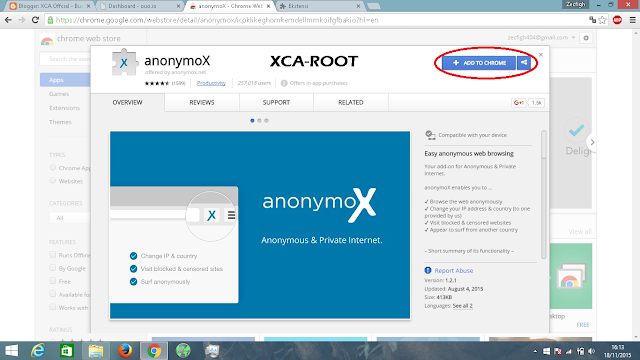Click the 1.5k plus-one count

536,102
